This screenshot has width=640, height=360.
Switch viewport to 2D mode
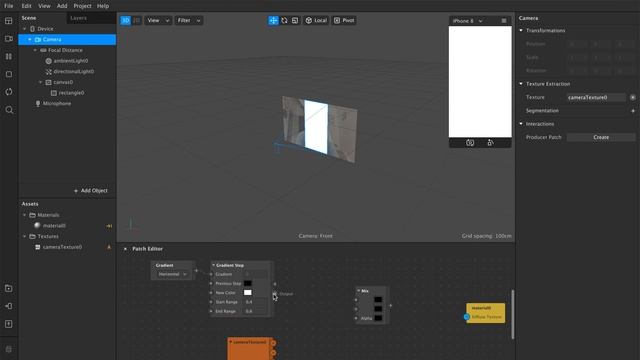coord(136,20)
